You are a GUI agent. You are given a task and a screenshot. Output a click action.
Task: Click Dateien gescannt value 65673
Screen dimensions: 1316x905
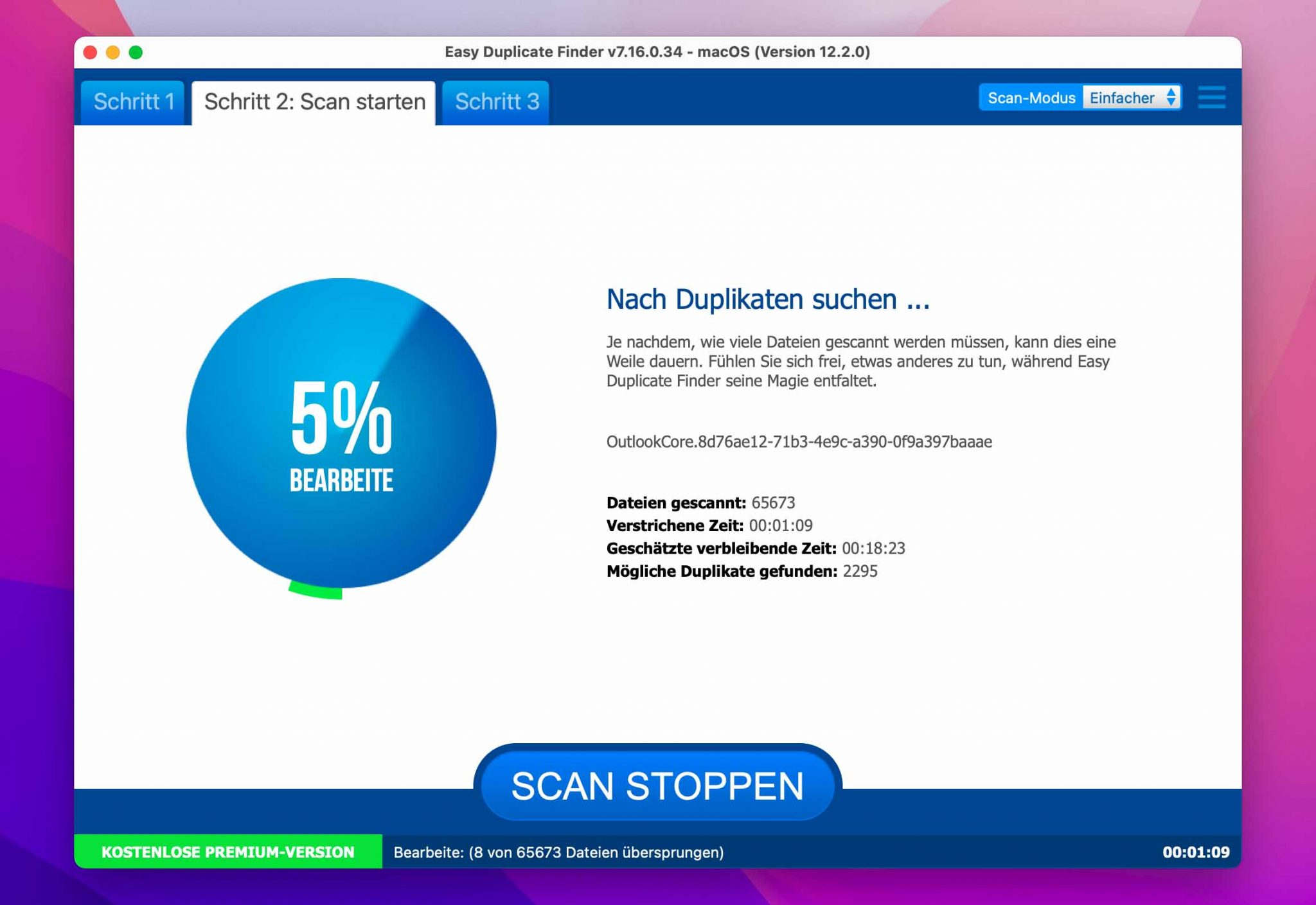tap(773, 502)
